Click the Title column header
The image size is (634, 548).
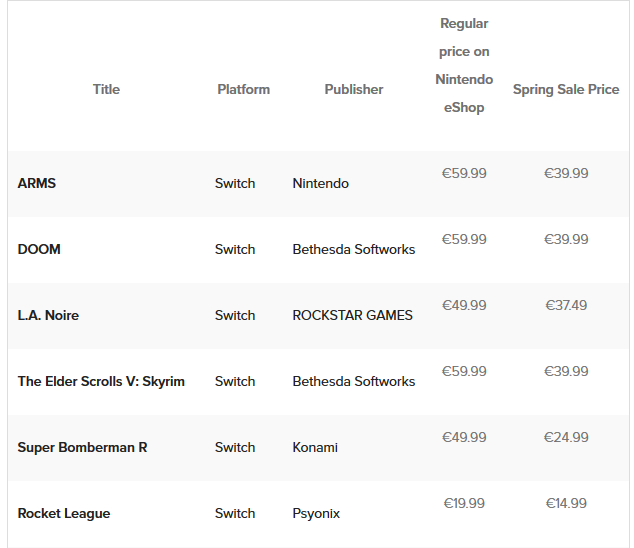click(x=106, y=89)
